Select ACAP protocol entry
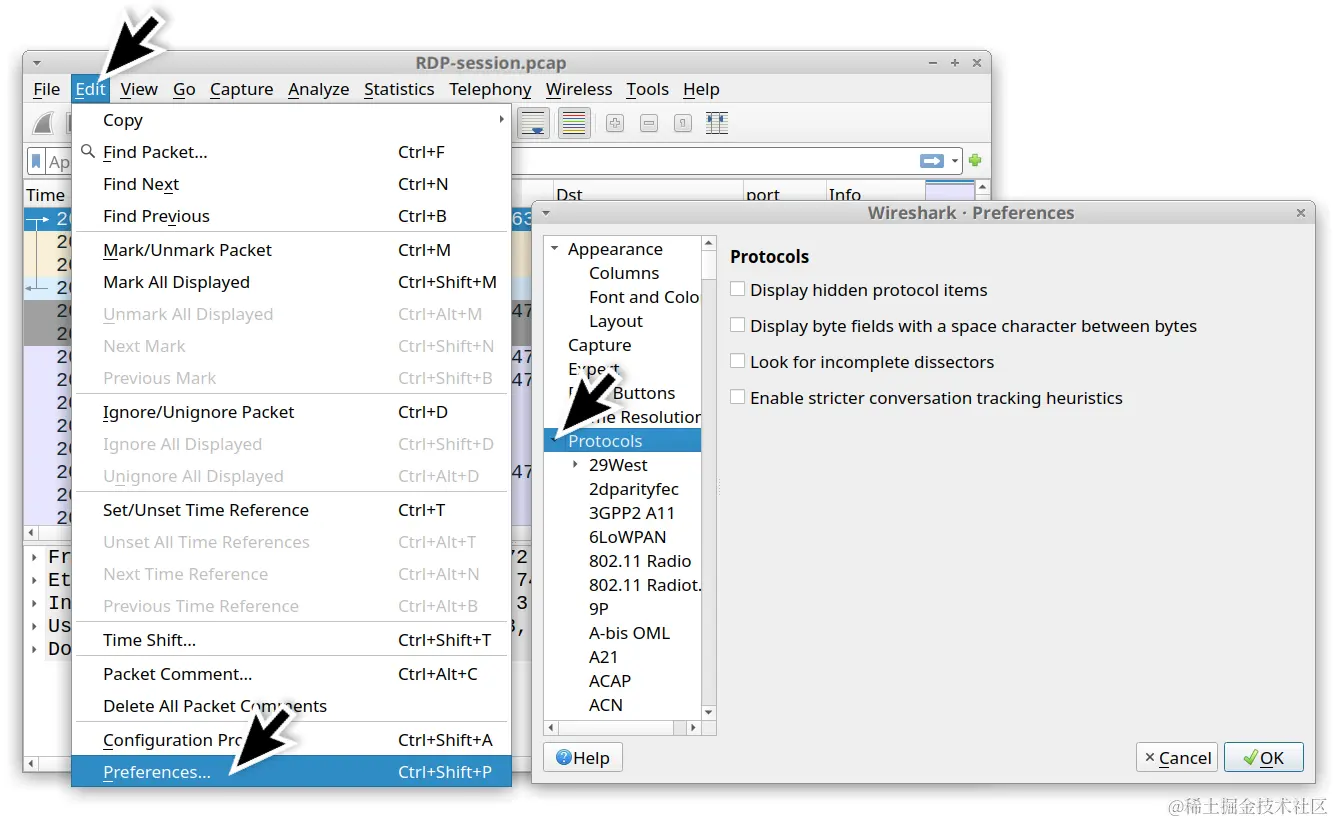The height and width of the screenshot is (823, 1334). tap(610, 681)
